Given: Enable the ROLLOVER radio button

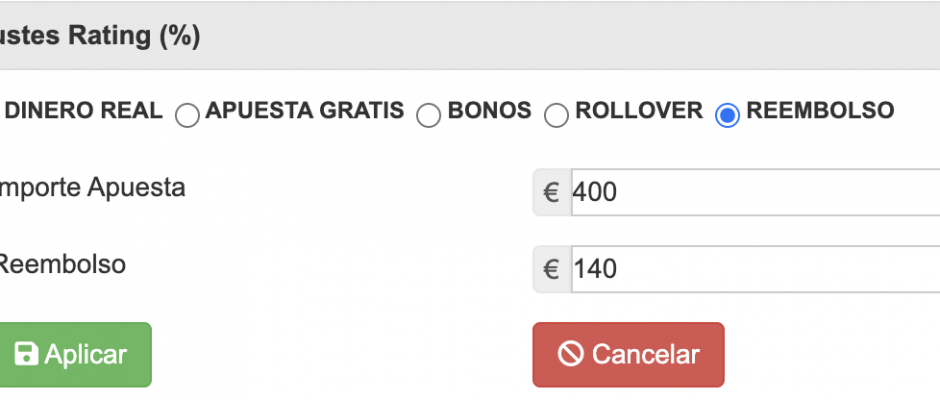Looking at the screenshot, I should click(556, 116).
